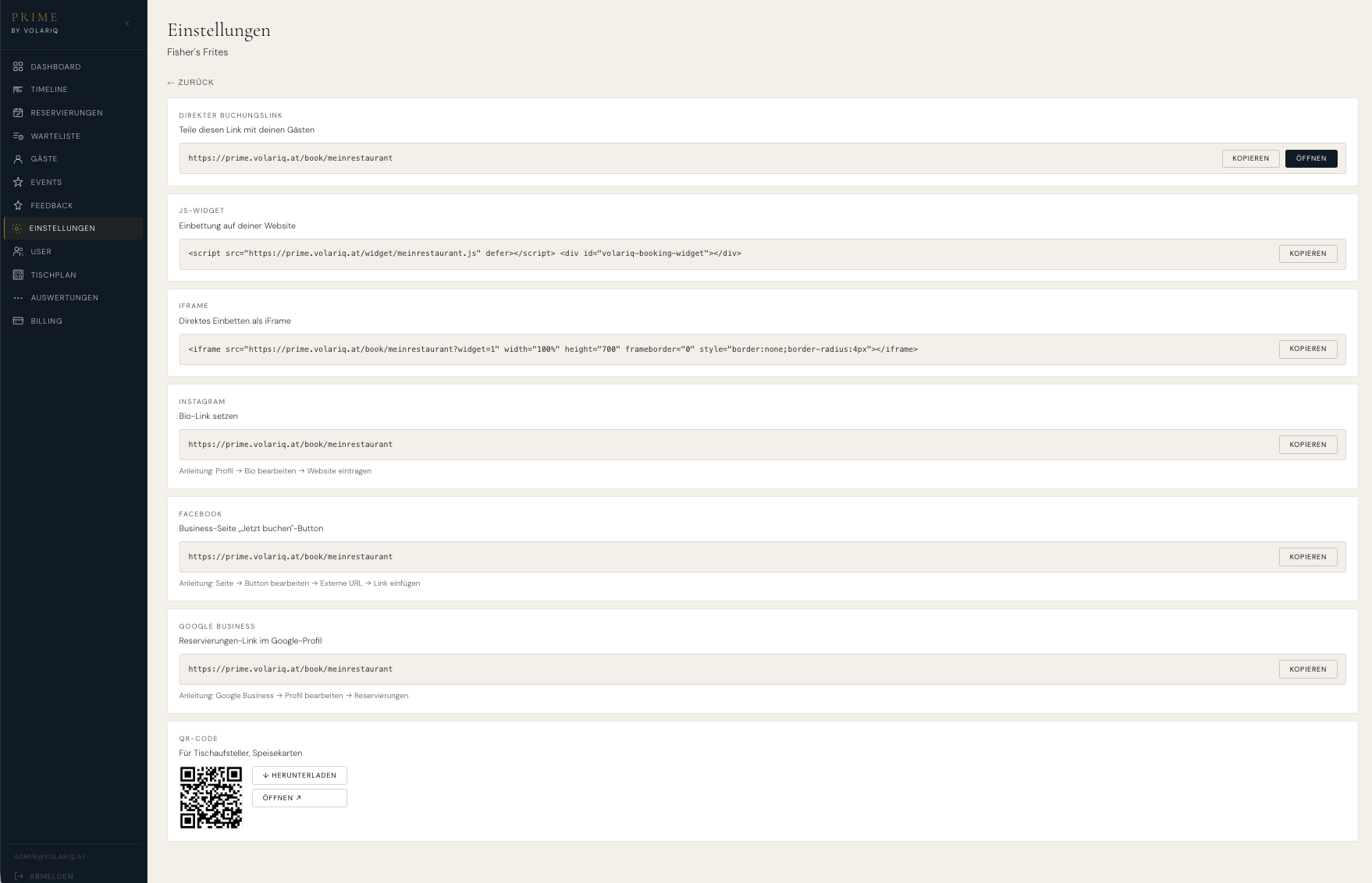Copy the iFrame embed code
Viewport: 1372px width, 883px height.
[x=1308, y=349]
